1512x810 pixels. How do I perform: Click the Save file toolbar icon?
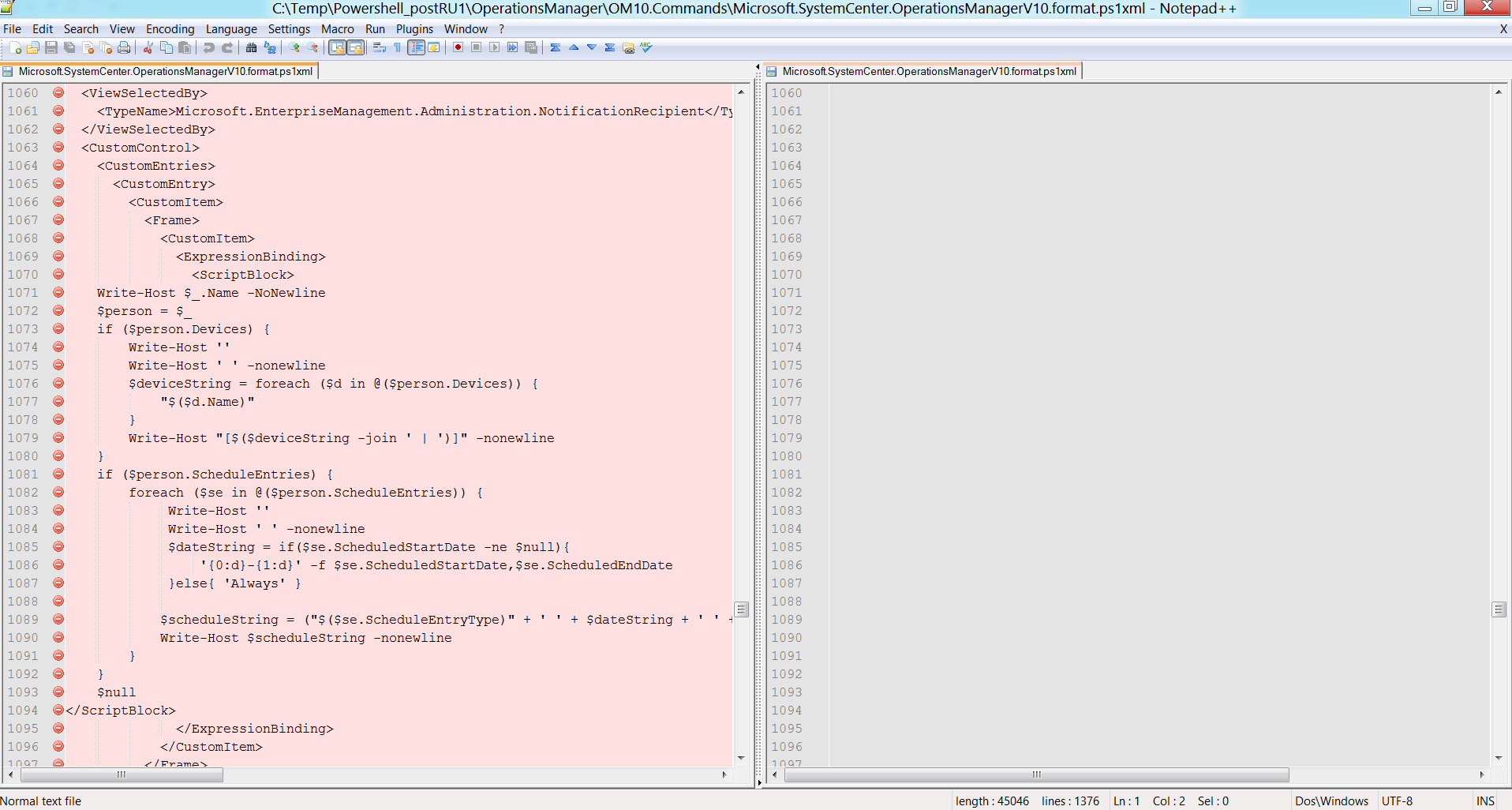tap(51, 48)
